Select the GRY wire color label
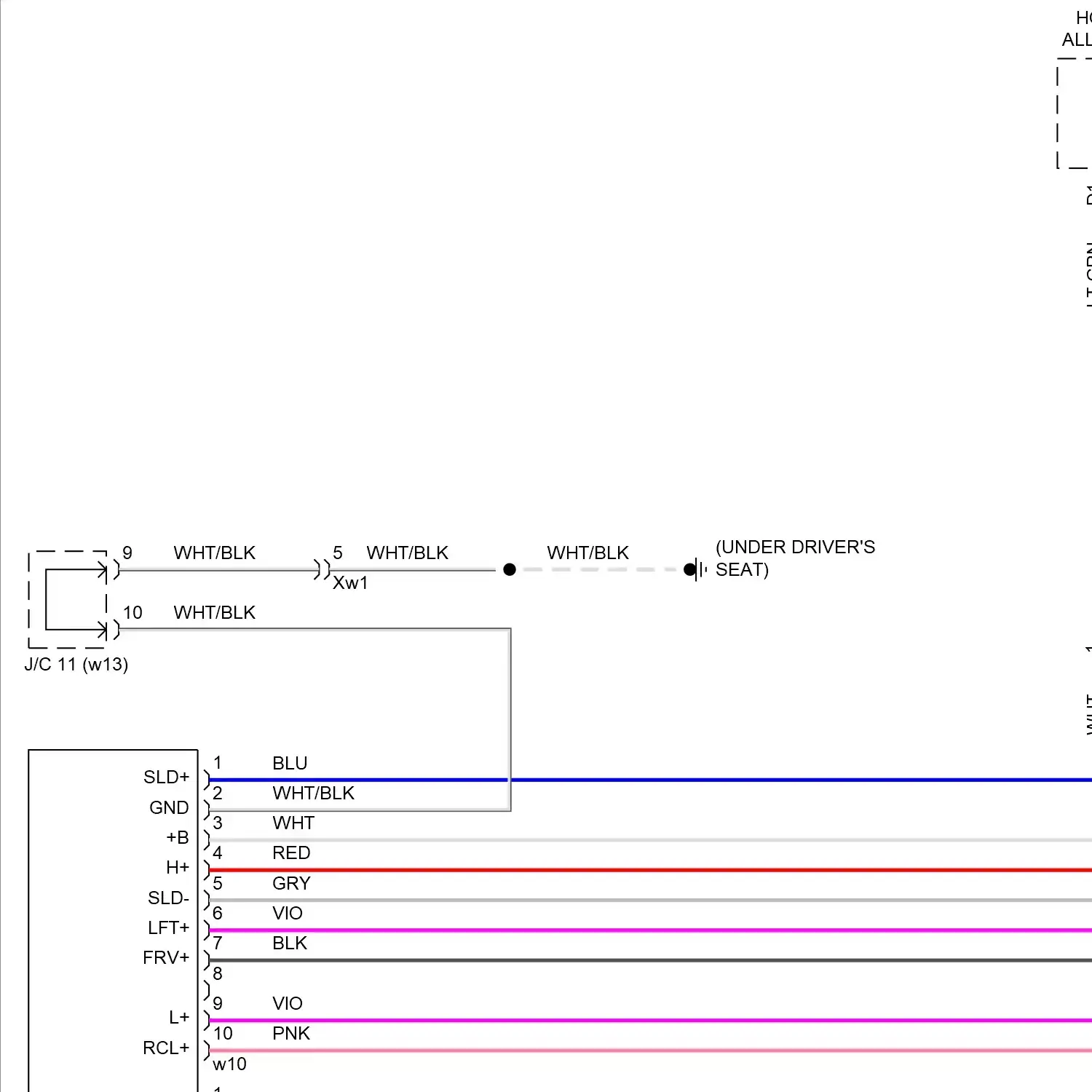This screenshot has height=1092, width=1092. 291,883
